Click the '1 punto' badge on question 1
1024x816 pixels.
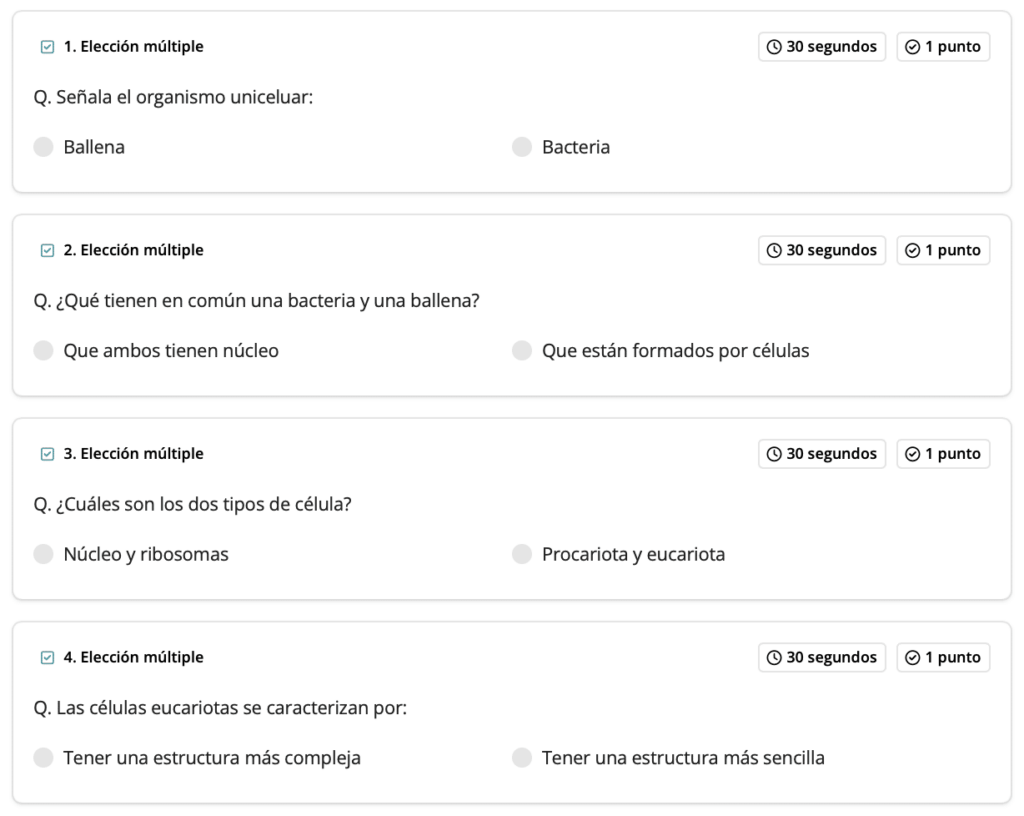click(x=943, y=47)
